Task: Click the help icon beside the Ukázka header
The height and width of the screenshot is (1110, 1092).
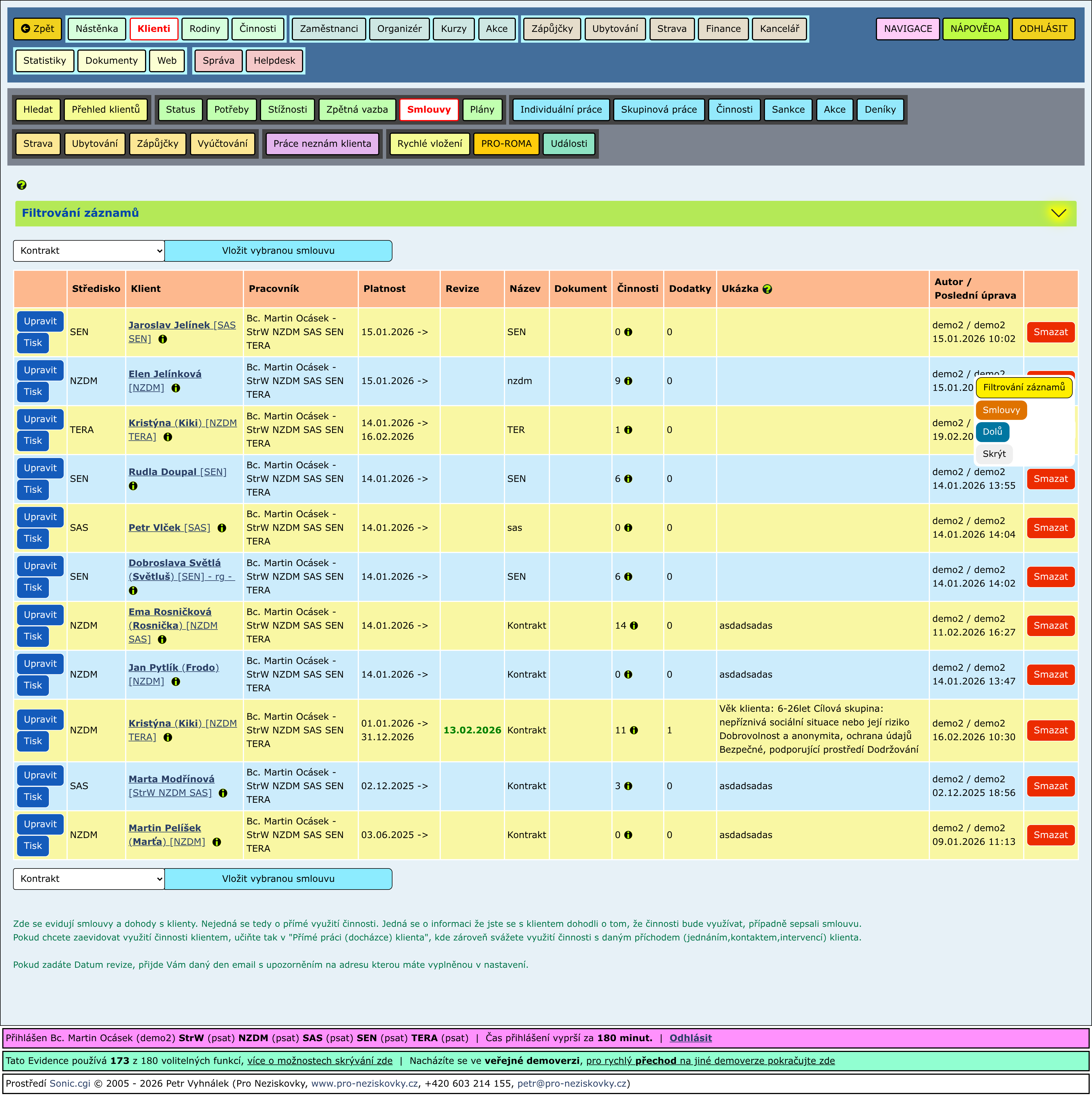Action: [767, 289]
